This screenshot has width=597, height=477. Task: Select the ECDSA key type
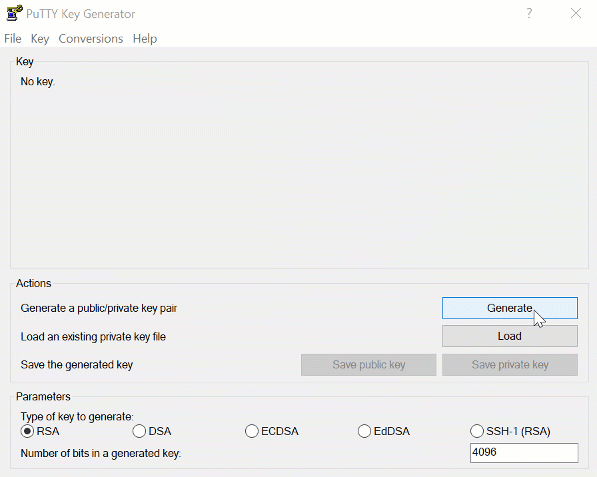(272, 431)
